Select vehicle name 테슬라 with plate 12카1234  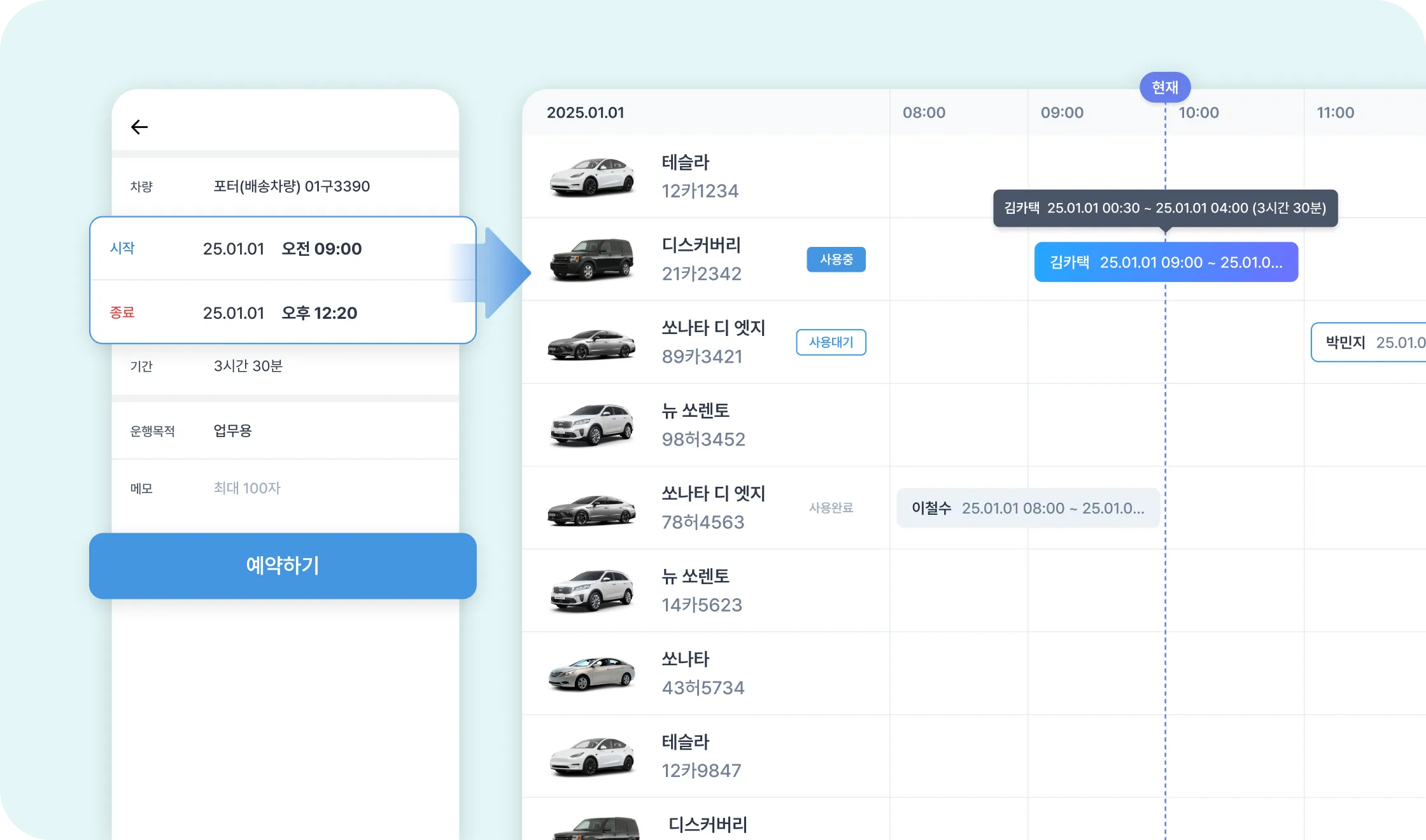coord(685,162)
